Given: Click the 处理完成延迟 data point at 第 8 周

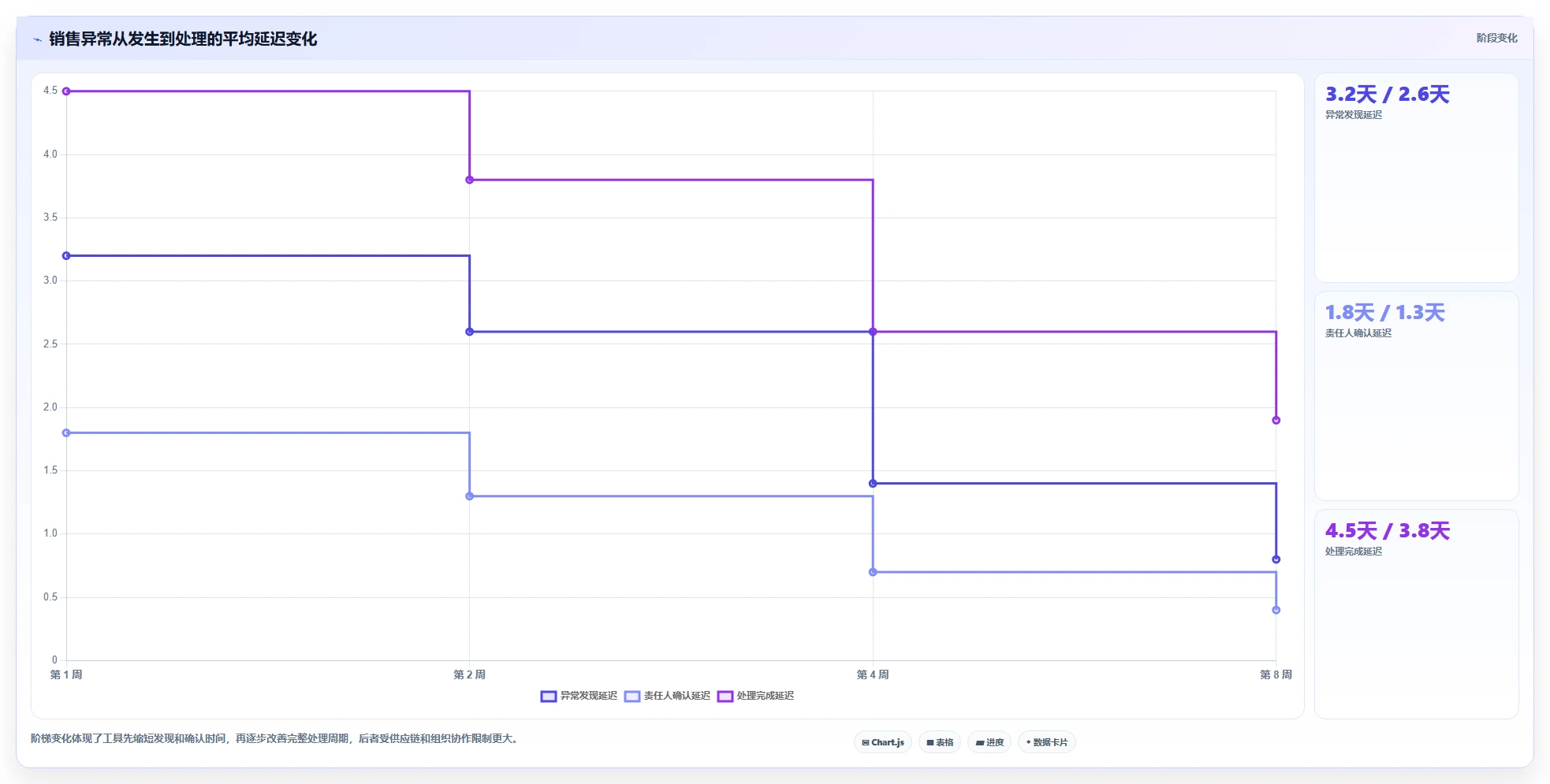Looking at the screenshot, I should tap(1276, 420).
